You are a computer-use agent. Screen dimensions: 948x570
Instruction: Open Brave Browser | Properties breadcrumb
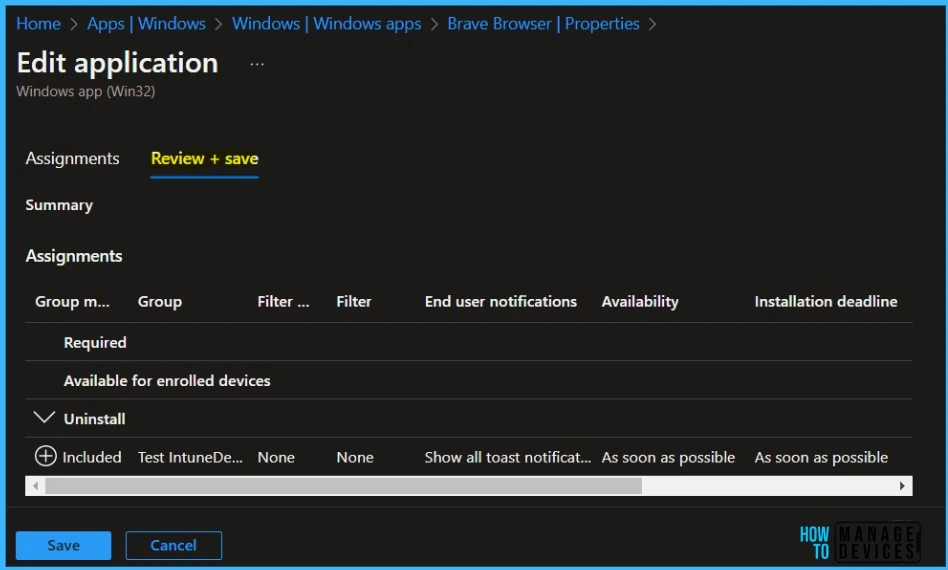(543, 24)
